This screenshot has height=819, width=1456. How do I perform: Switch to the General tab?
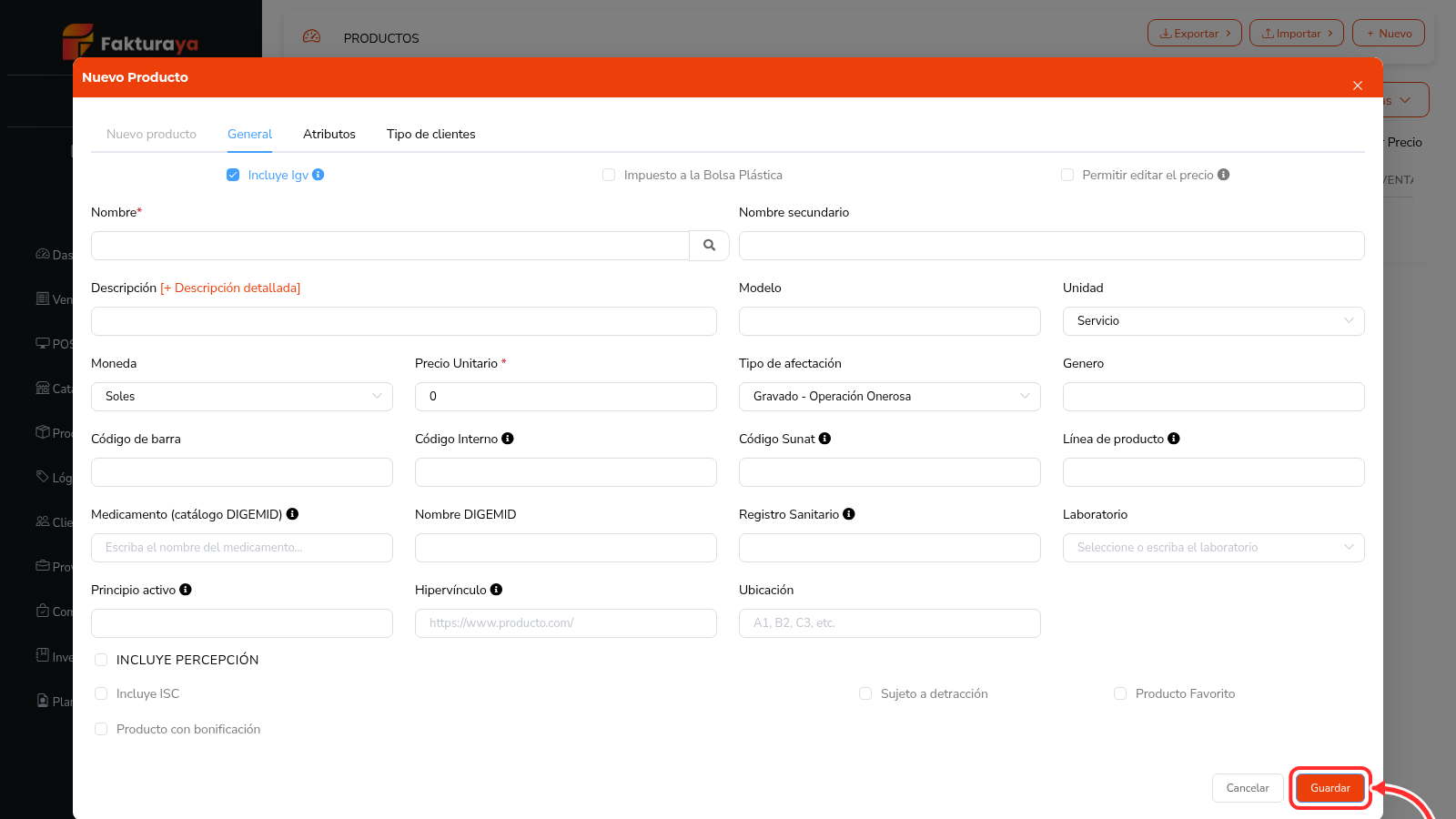(x=249, y=134)
